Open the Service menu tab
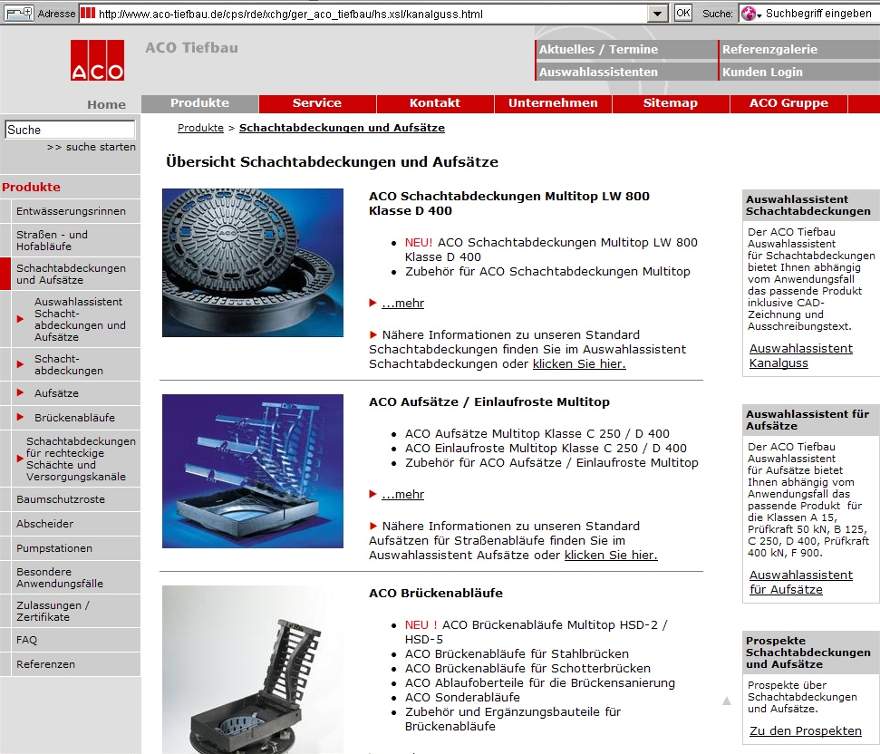The height and width of the screenshot is (754, 880). [x=316, y=103]
